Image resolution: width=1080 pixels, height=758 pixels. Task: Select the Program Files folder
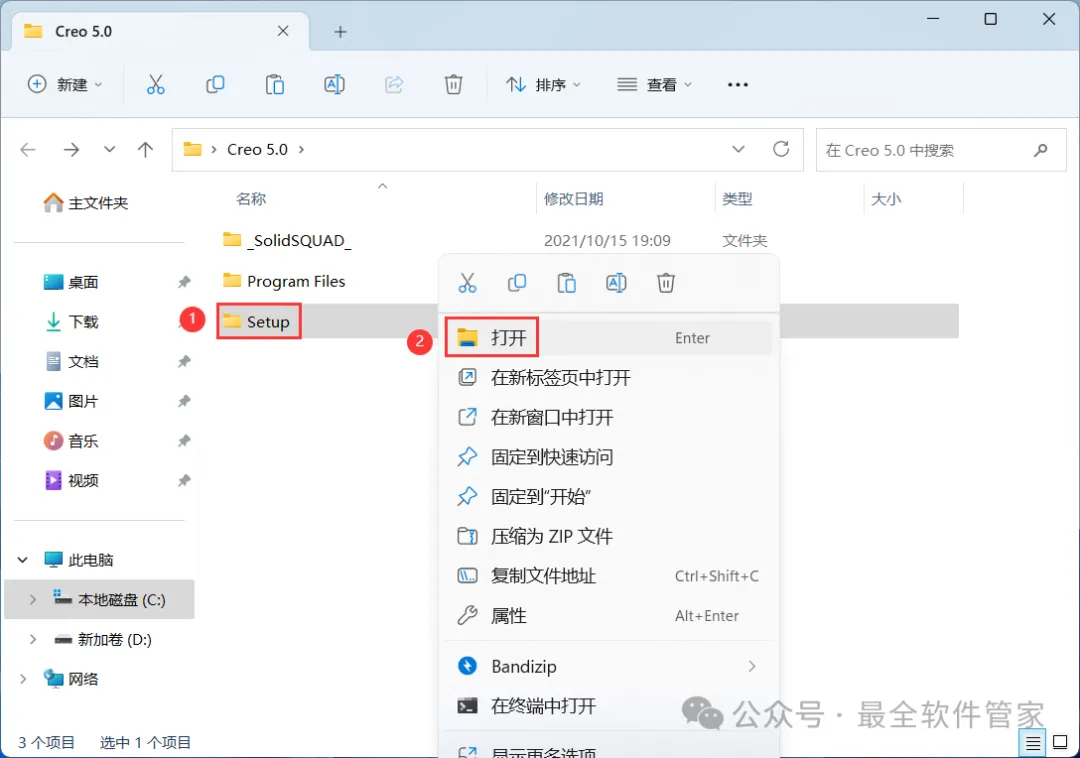pos(284,281)
